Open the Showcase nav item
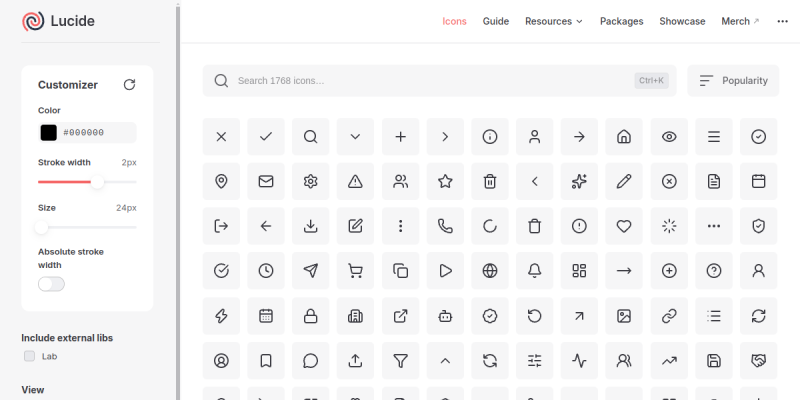This screenshot has width=800, height=400. point(682,21)
